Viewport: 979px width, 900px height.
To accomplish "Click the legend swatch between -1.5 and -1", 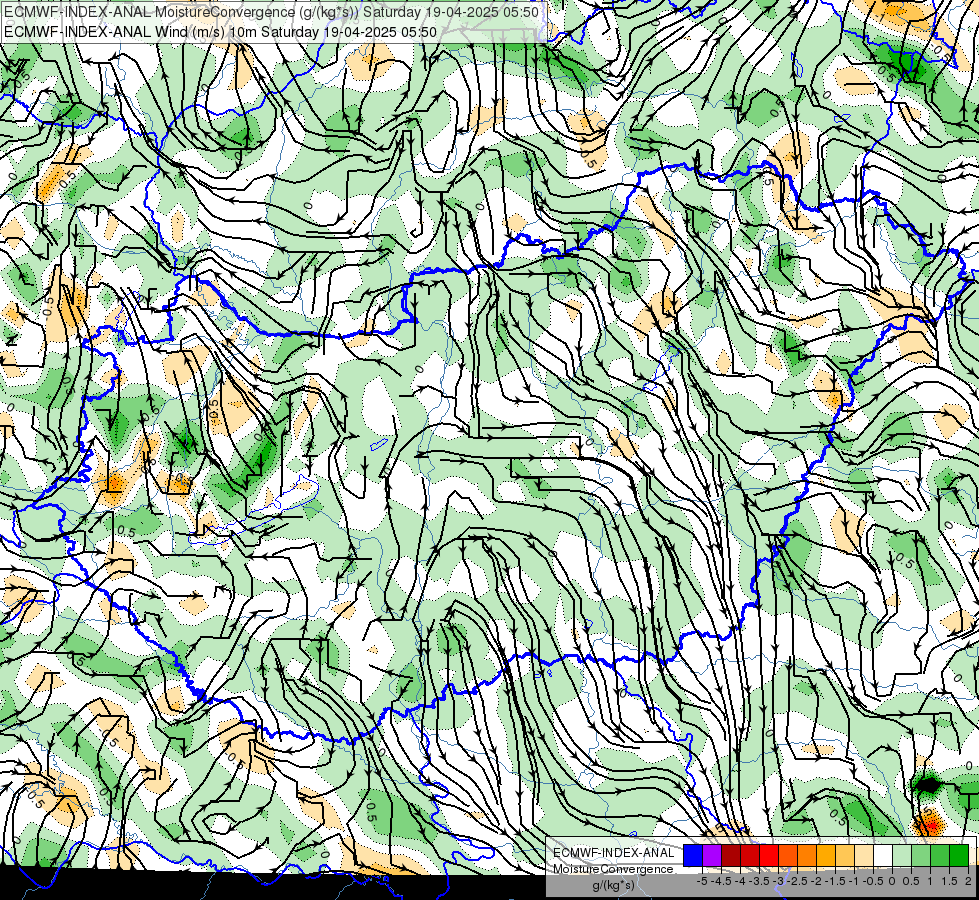I will (845, 855).
